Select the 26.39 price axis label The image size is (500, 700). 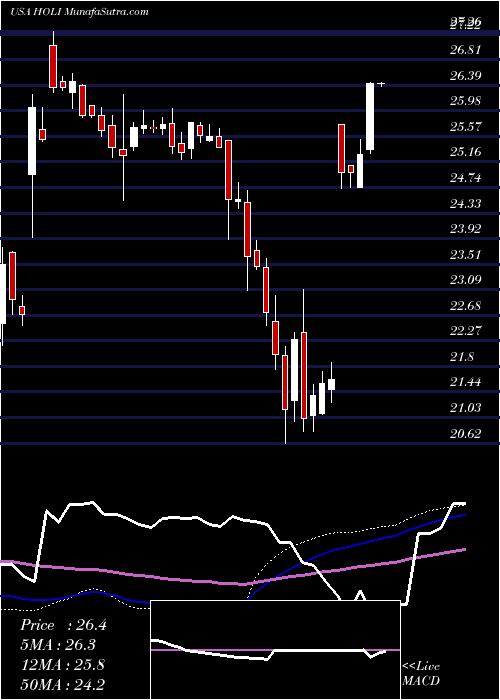point(466,75)
